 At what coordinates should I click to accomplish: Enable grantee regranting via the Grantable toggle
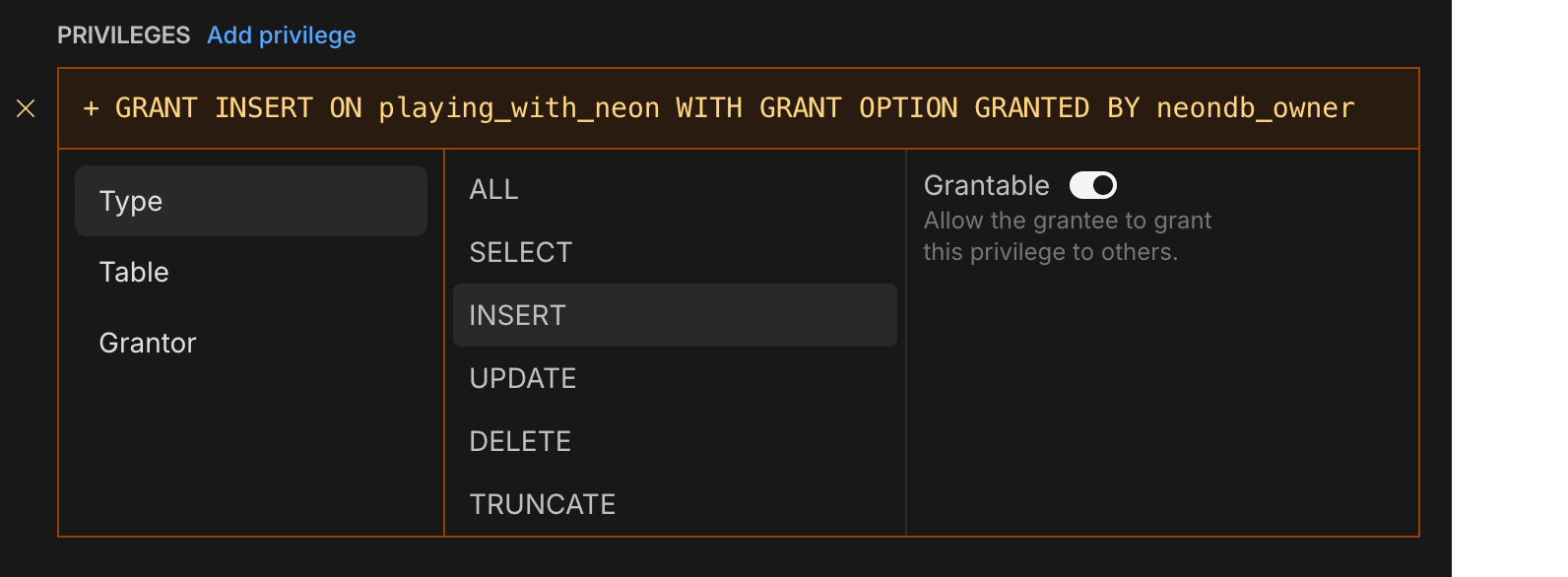tap(1092, 185)
